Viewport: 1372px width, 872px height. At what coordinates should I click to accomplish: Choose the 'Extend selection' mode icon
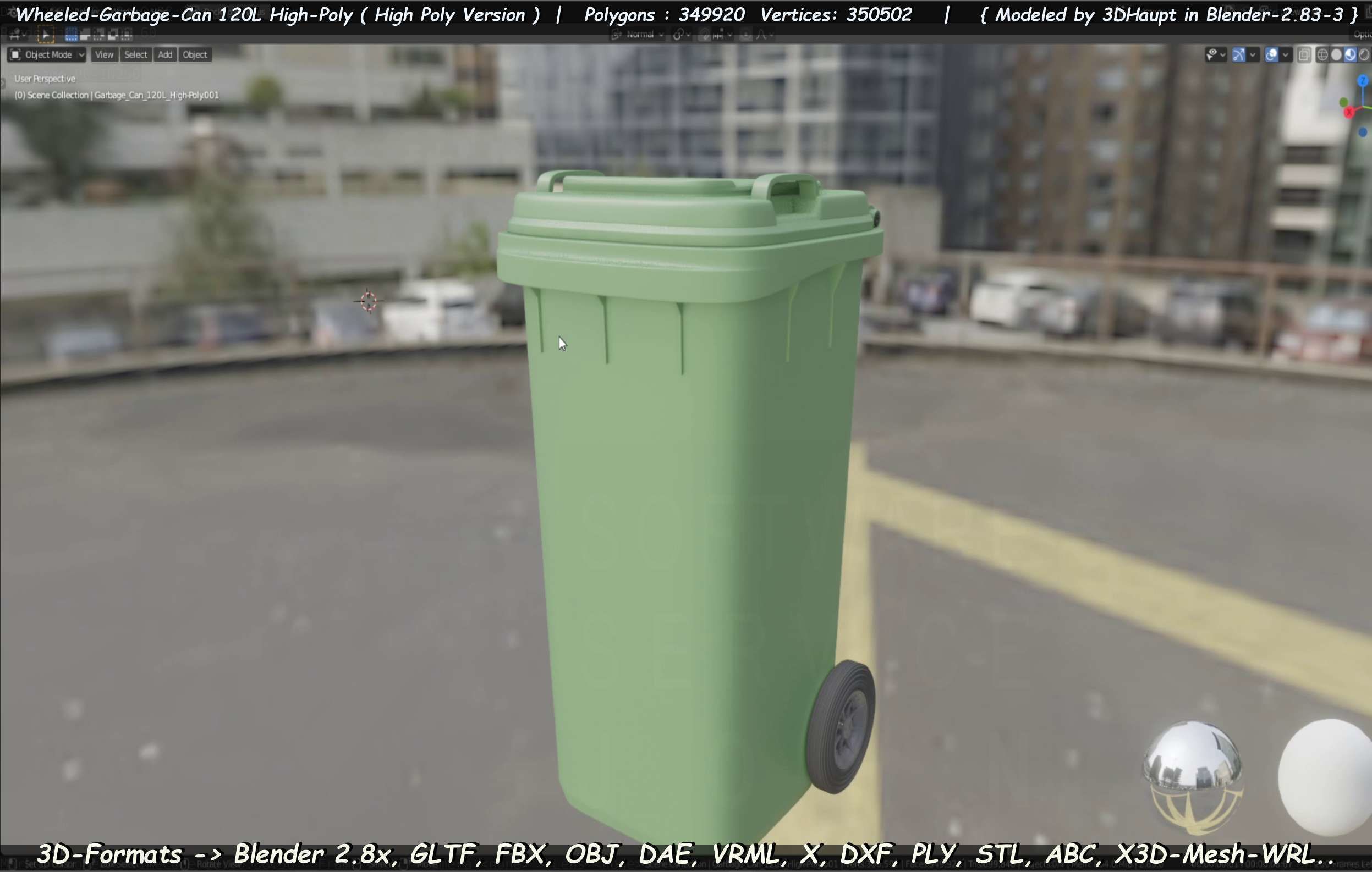coord(85,35)
